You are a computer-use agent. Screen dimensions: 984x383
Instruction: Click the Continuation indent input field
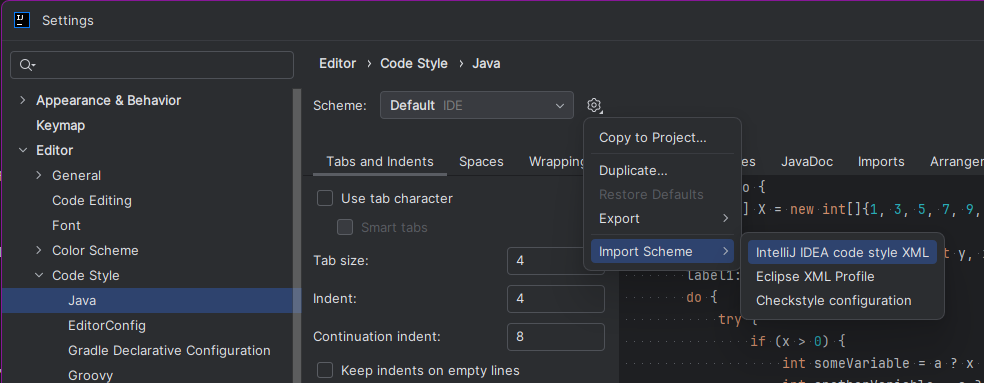[556, 337]
